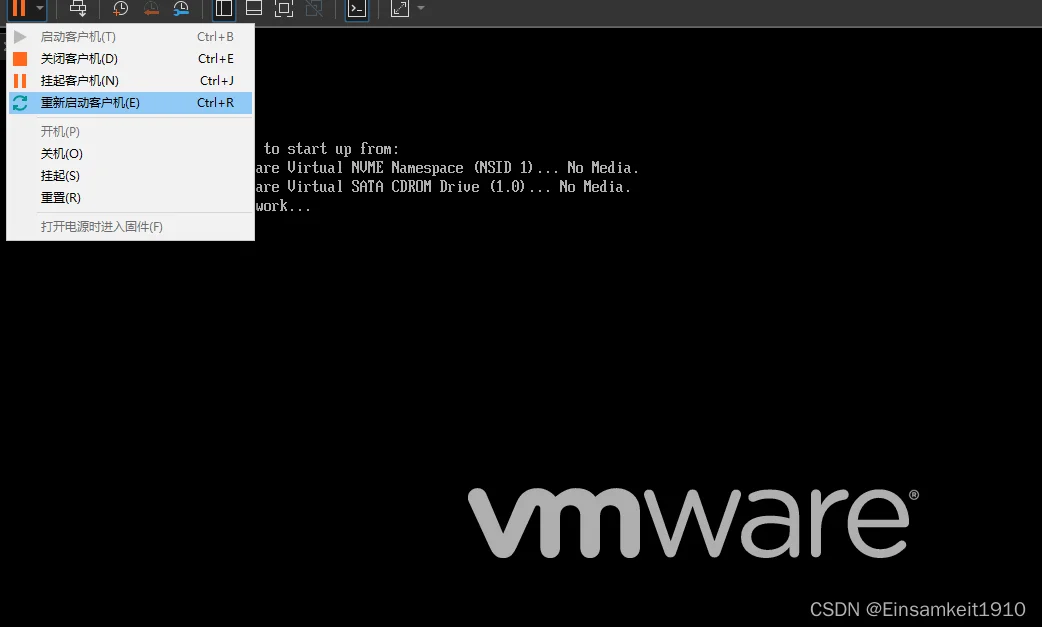Select 启动客户机(T) menu item
This screenshot has width=1042, height=627.
[x=130, y=37]
